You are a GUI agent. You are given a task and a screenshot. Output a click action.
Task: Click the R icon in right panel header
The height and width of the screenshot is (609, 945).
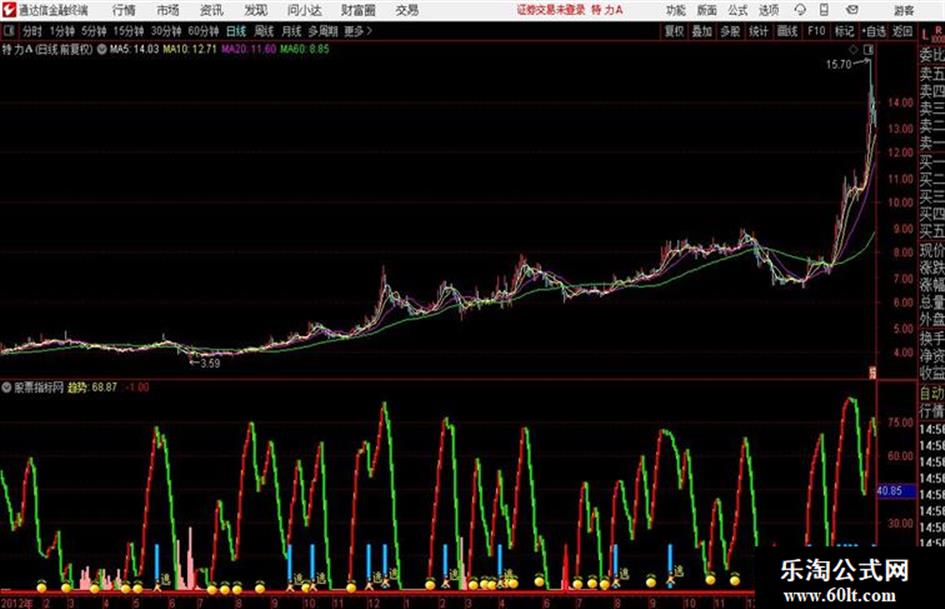[x=938, y=30]
